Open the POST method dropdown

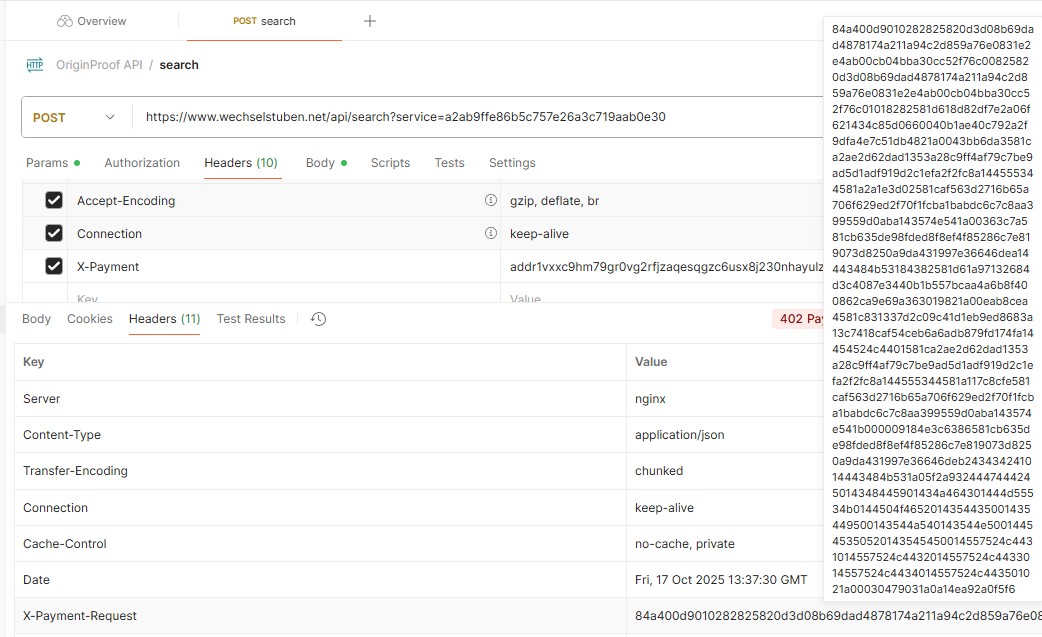coord(75,116)
